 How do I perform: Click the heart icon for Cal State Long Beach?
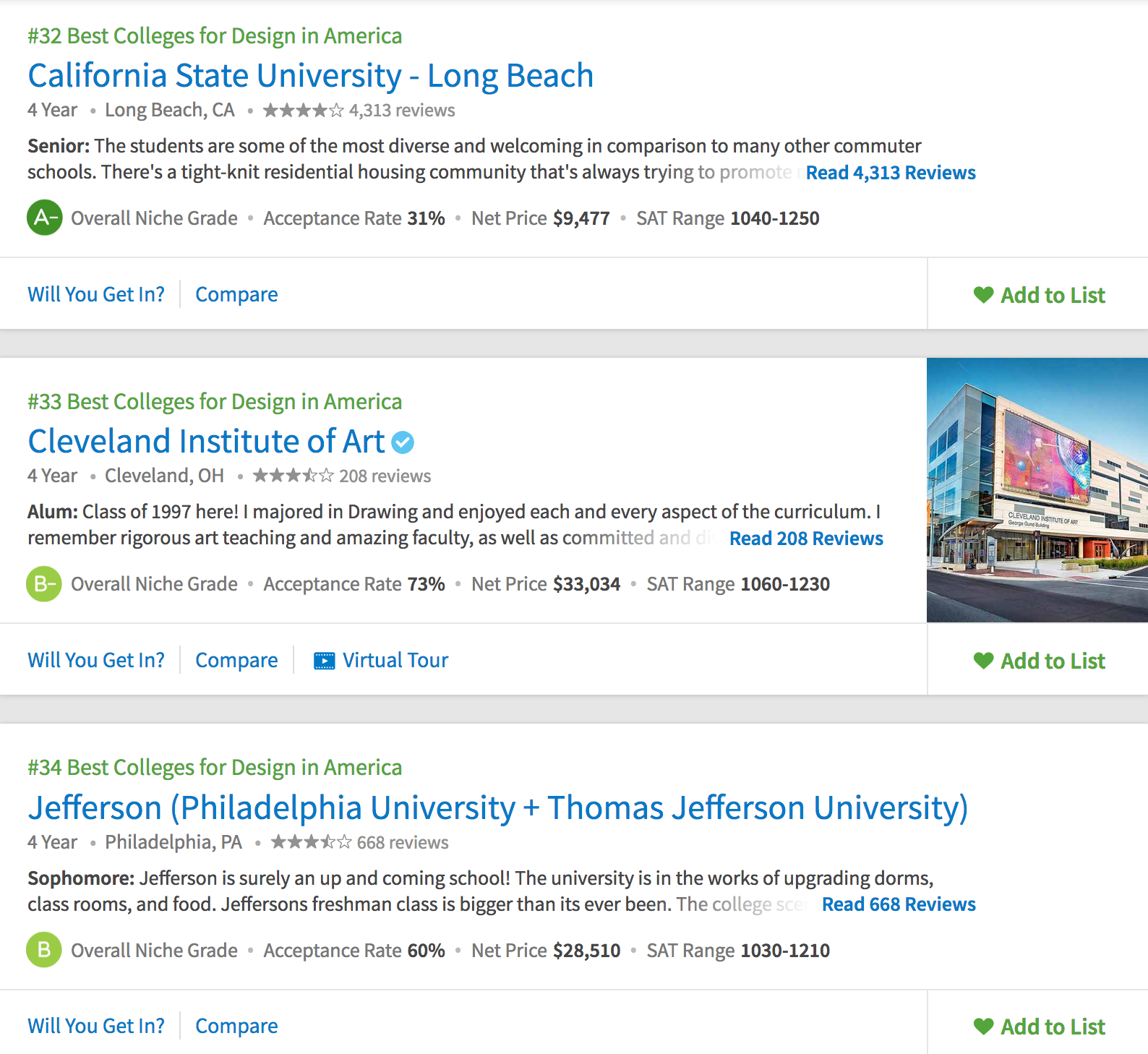[x=983, y=295]
